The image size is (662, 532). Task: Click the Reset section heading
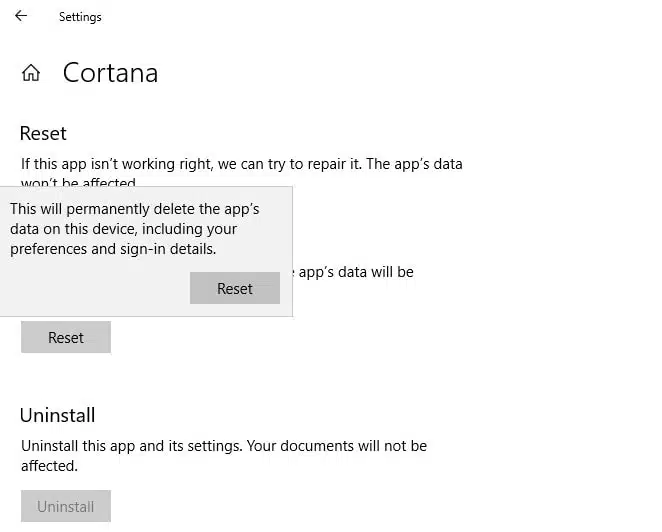point(43,133)
